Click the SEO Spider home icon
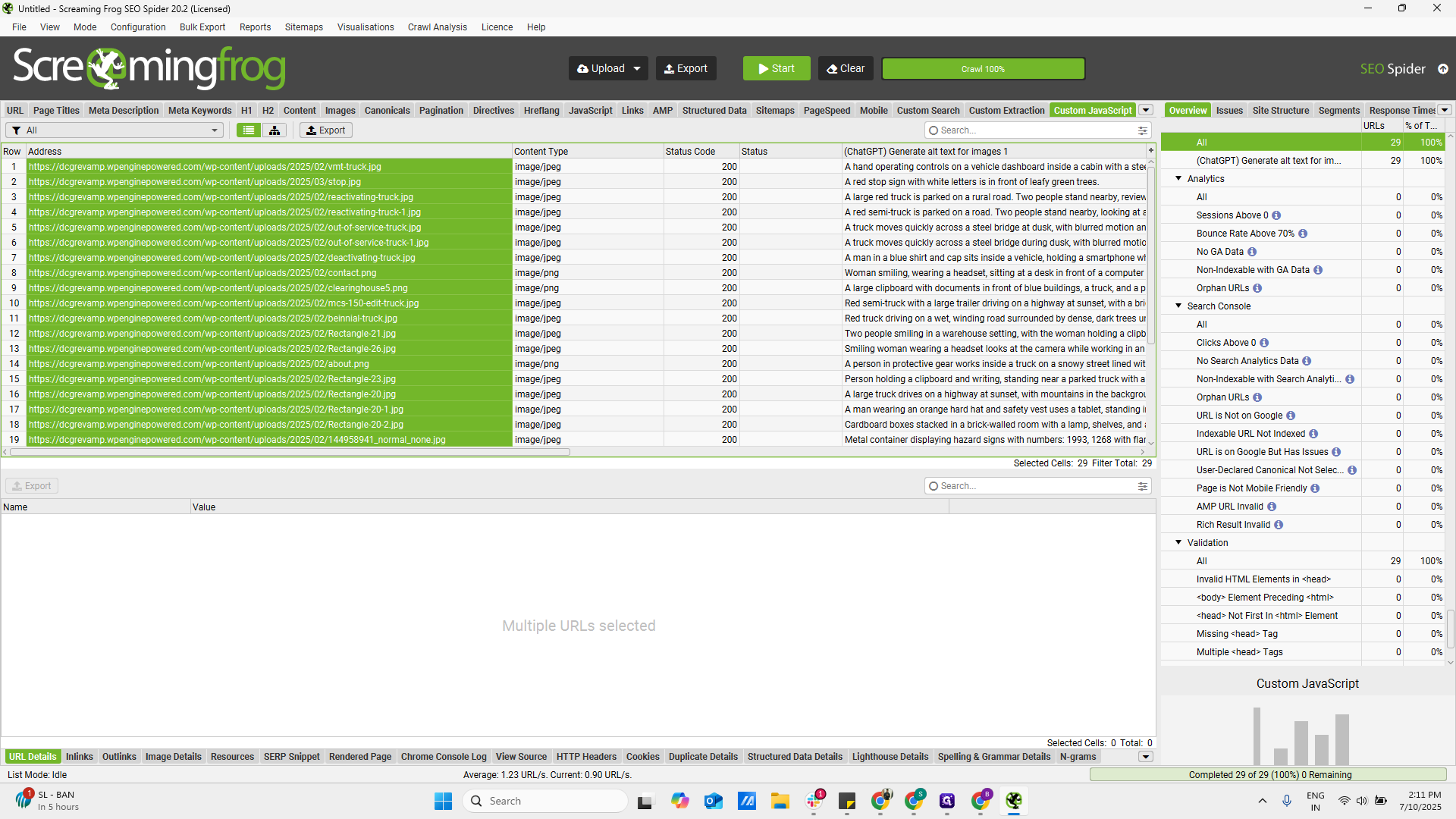The image size is (1456, 819). coord(1443,68)
